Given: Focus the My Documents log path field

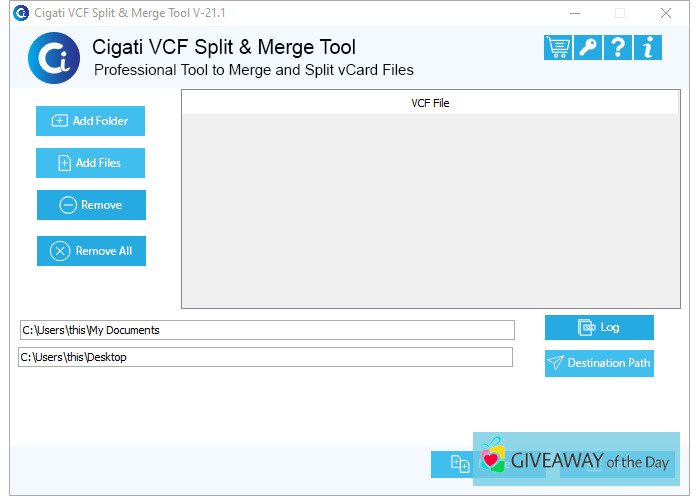Looking at the screenshot, I should 266,330.
